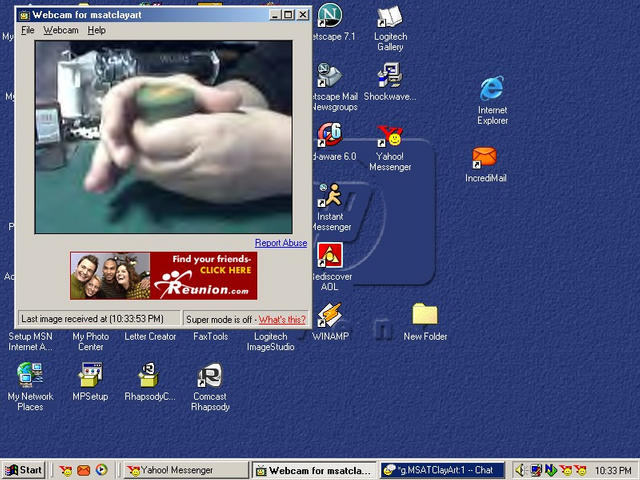This screenshot has width=640, height=480.
Task: Click the "Super mode is off" status text
Action: click(x=219, y=320)
